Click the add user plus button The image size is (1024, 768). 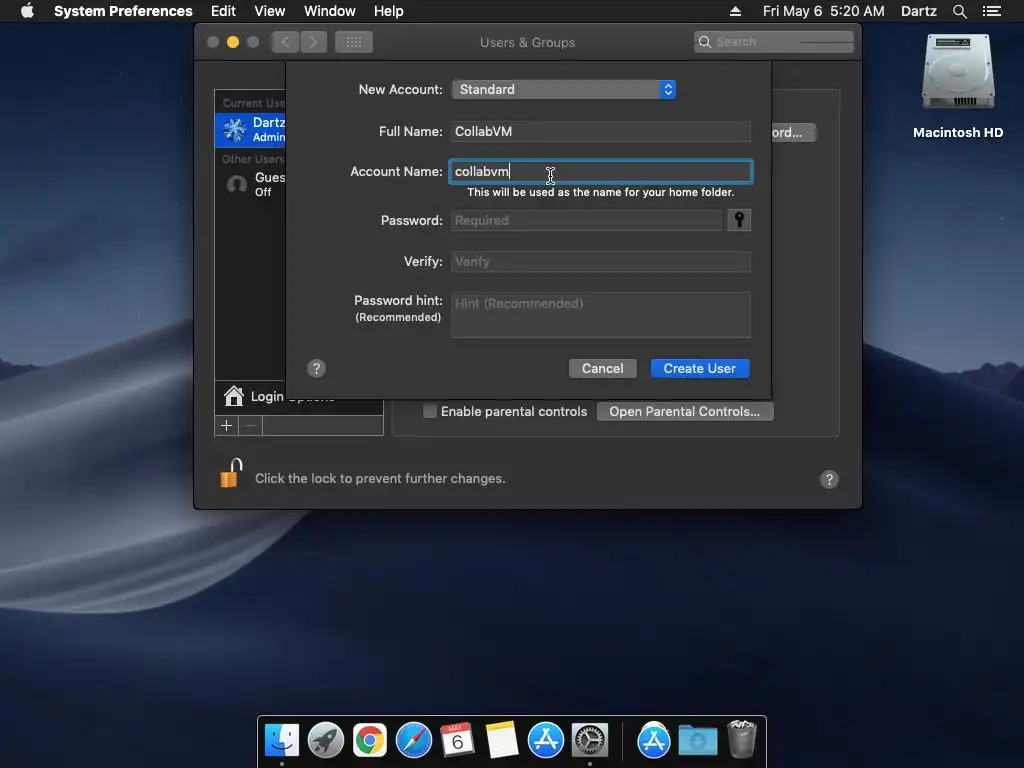click(227, 426)
